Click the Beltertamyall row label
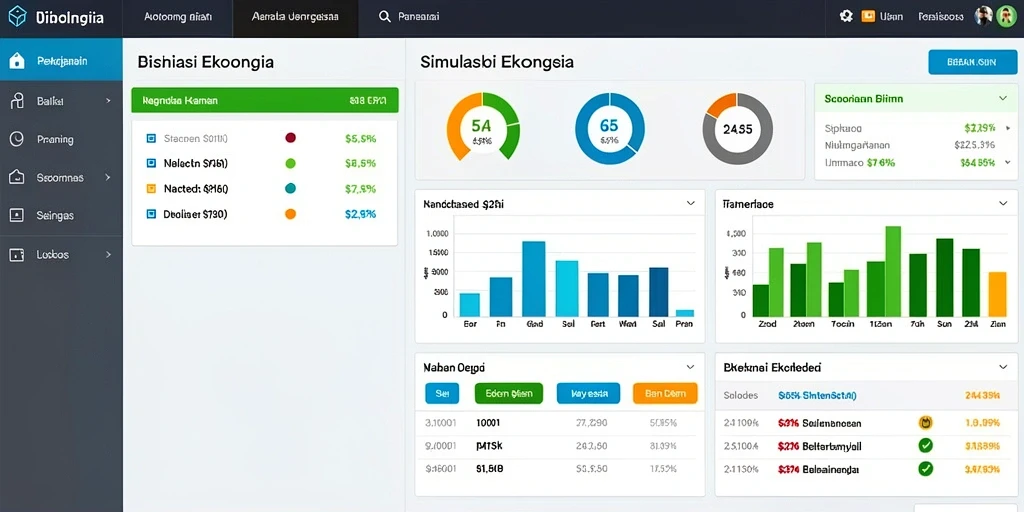This screenshot has height=512, width=1024. point(832,446)
